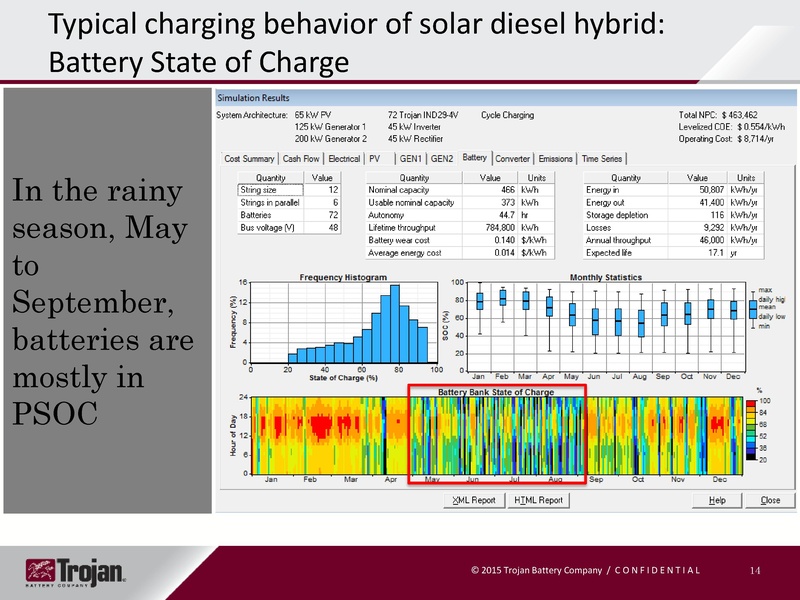Click the Simulation Results title bar
Viewport: 800px width, 600px height.
tap(506, 97)
